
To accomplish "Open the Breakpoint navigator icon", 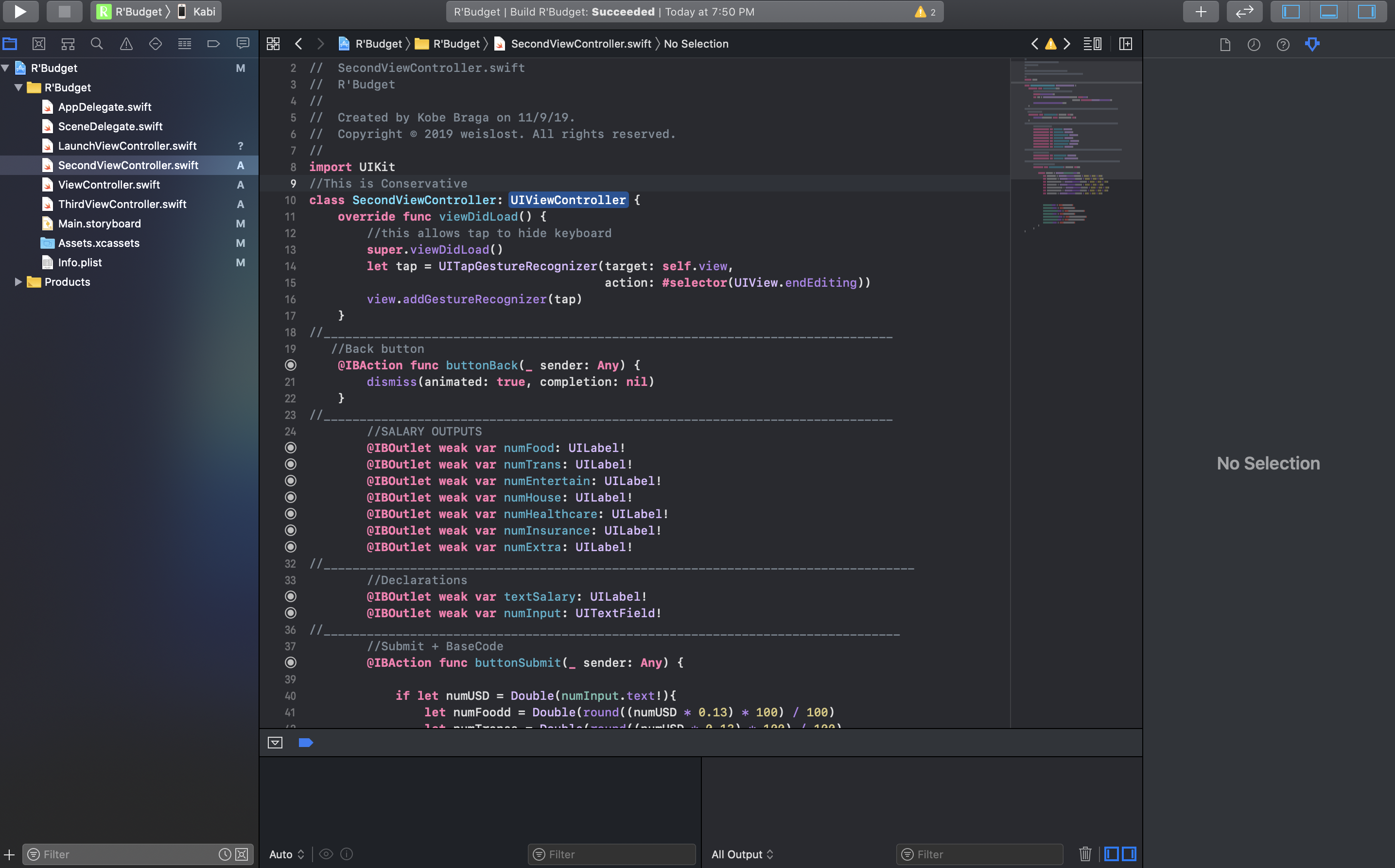I will (x=213, y=44).
